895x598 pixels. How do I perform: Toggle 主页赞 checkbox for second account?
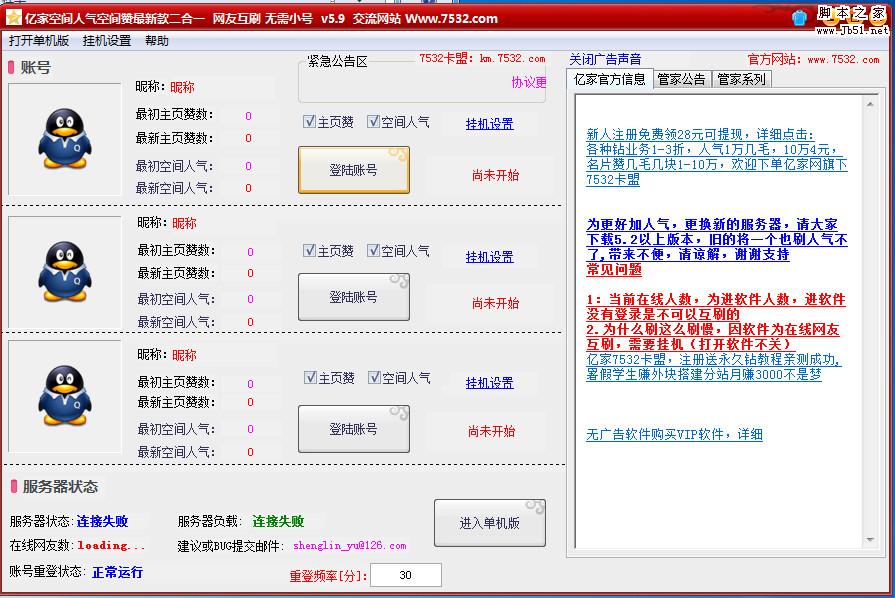coord(309,250)
